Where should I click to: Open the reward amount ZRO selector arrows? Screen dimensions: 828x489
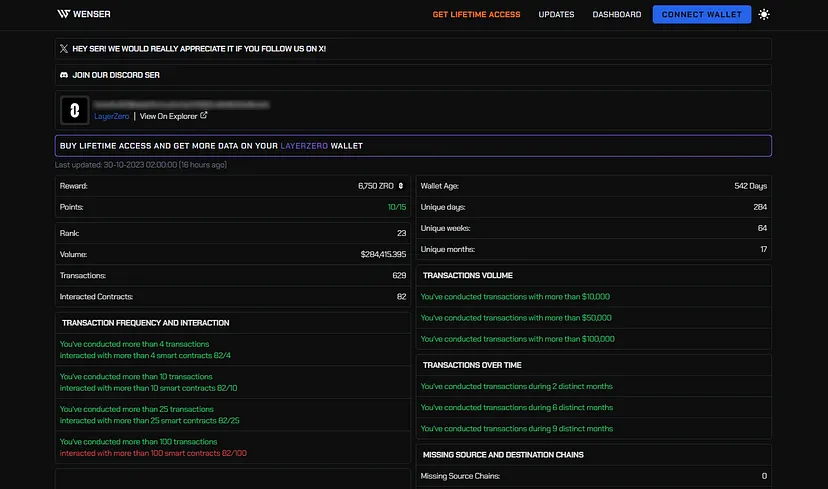click(401, 186)
